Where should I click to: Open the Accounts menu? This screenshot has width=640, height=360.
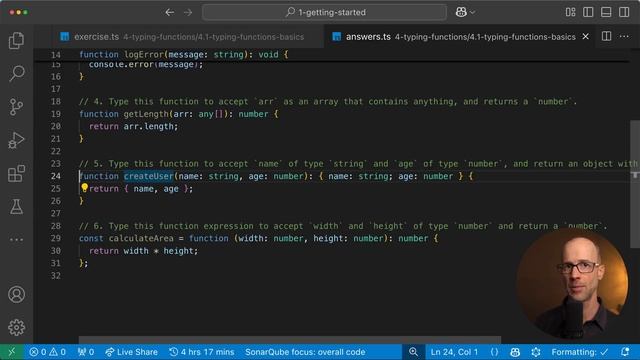(16, 294)
